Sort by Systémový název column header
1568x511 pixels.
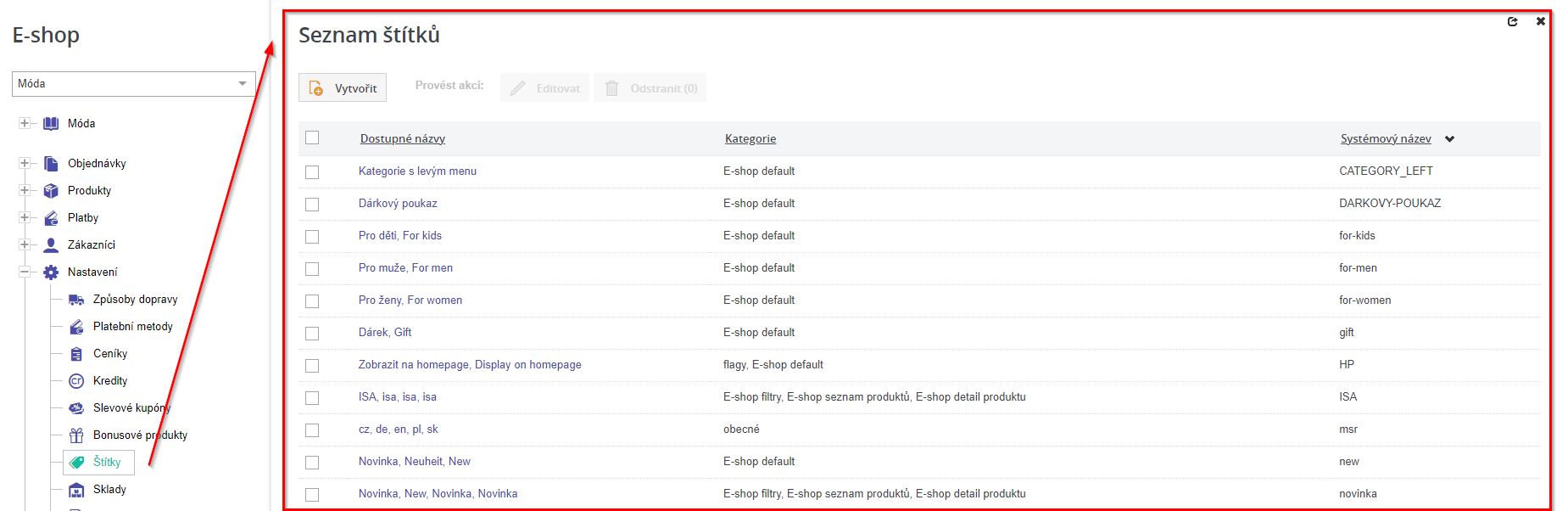(1385, 139)
